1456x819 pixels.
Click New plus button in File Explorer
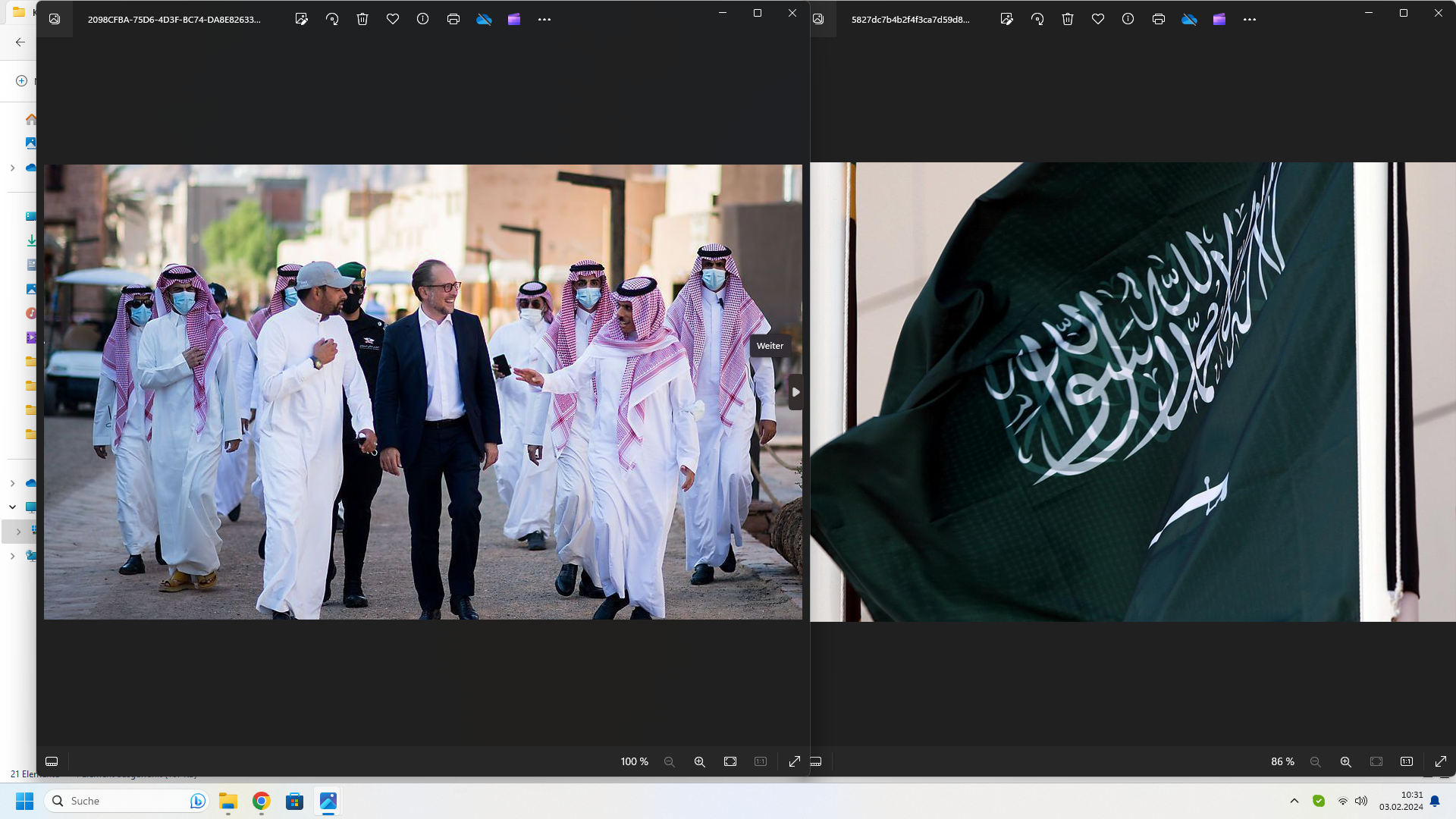pyautogui.click(x=21, y=80)
